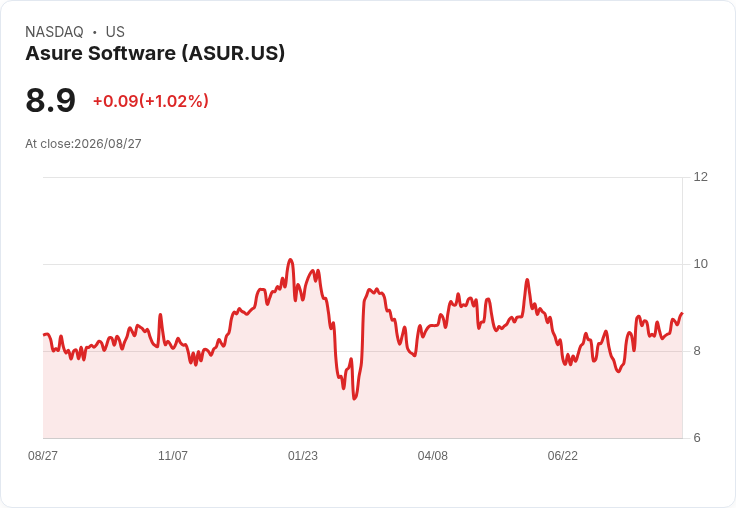
Task: Click the chart's lowest dip near 7
Action: click(354, 398)
